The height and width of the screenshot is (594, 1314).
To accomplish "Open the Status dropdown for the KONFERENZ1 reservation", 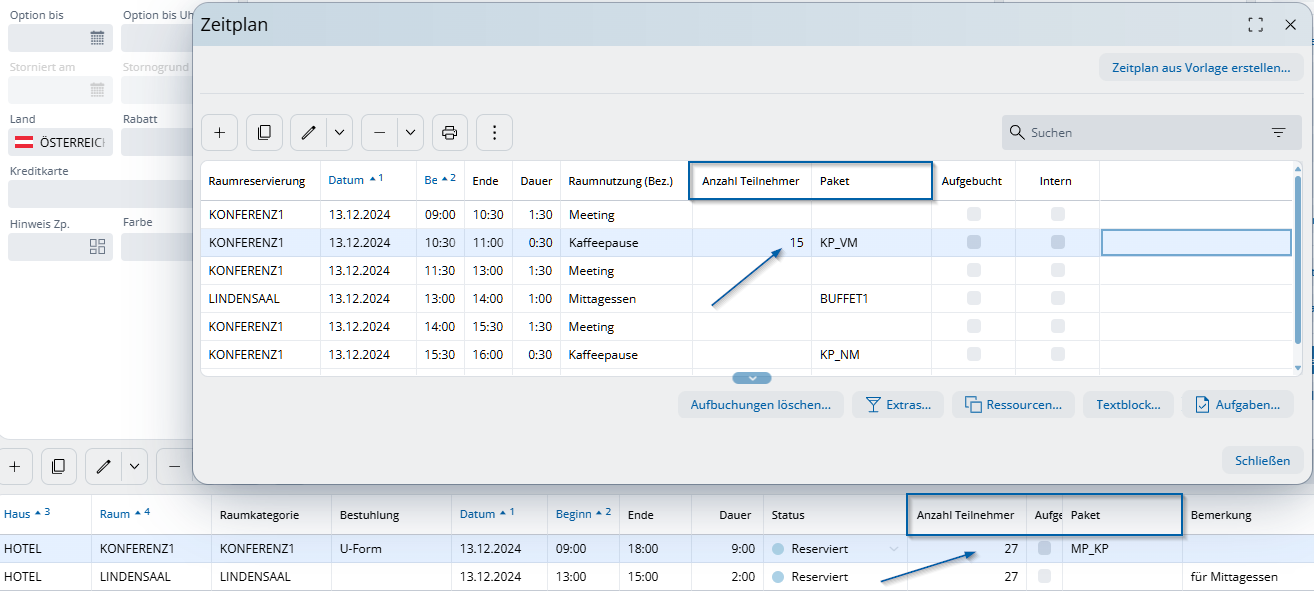I will [893, 549].
